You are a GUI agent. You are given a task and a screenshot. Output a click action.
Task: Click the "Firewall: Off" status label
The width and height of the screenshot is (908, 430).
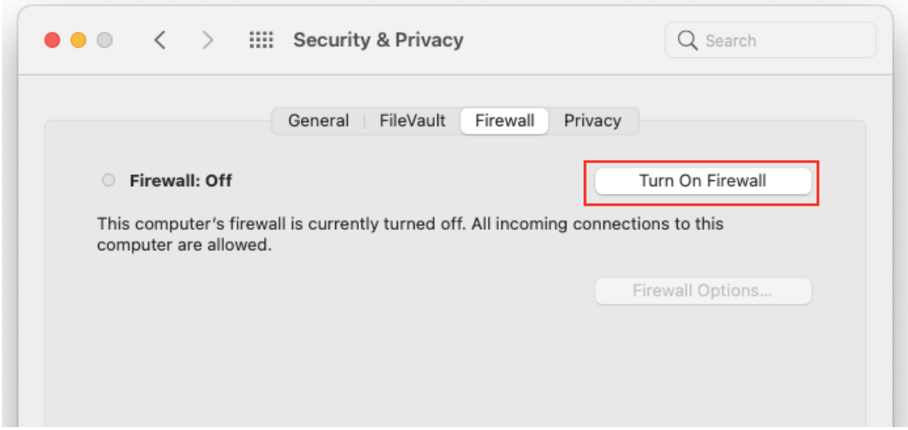(181, 181)
